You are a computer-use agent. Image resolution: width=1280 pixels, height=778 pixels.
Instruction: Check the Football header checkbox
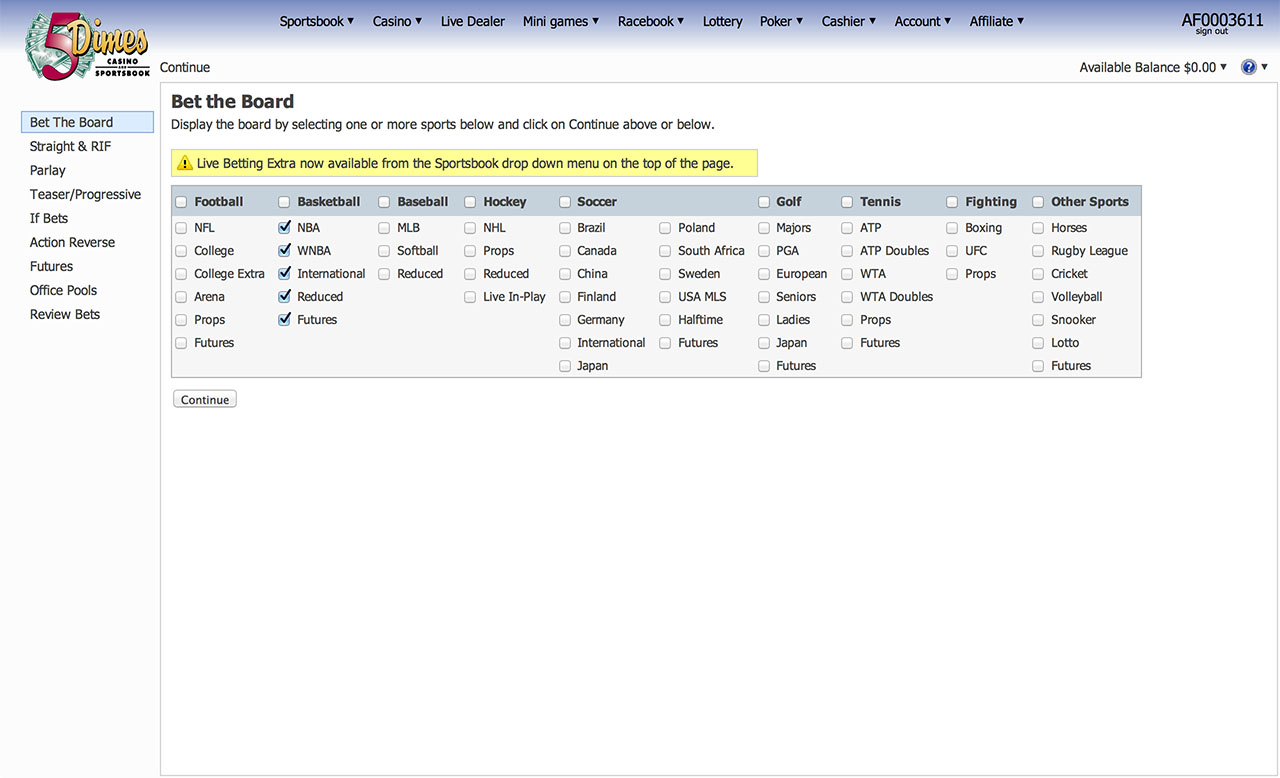coord(181,202)
